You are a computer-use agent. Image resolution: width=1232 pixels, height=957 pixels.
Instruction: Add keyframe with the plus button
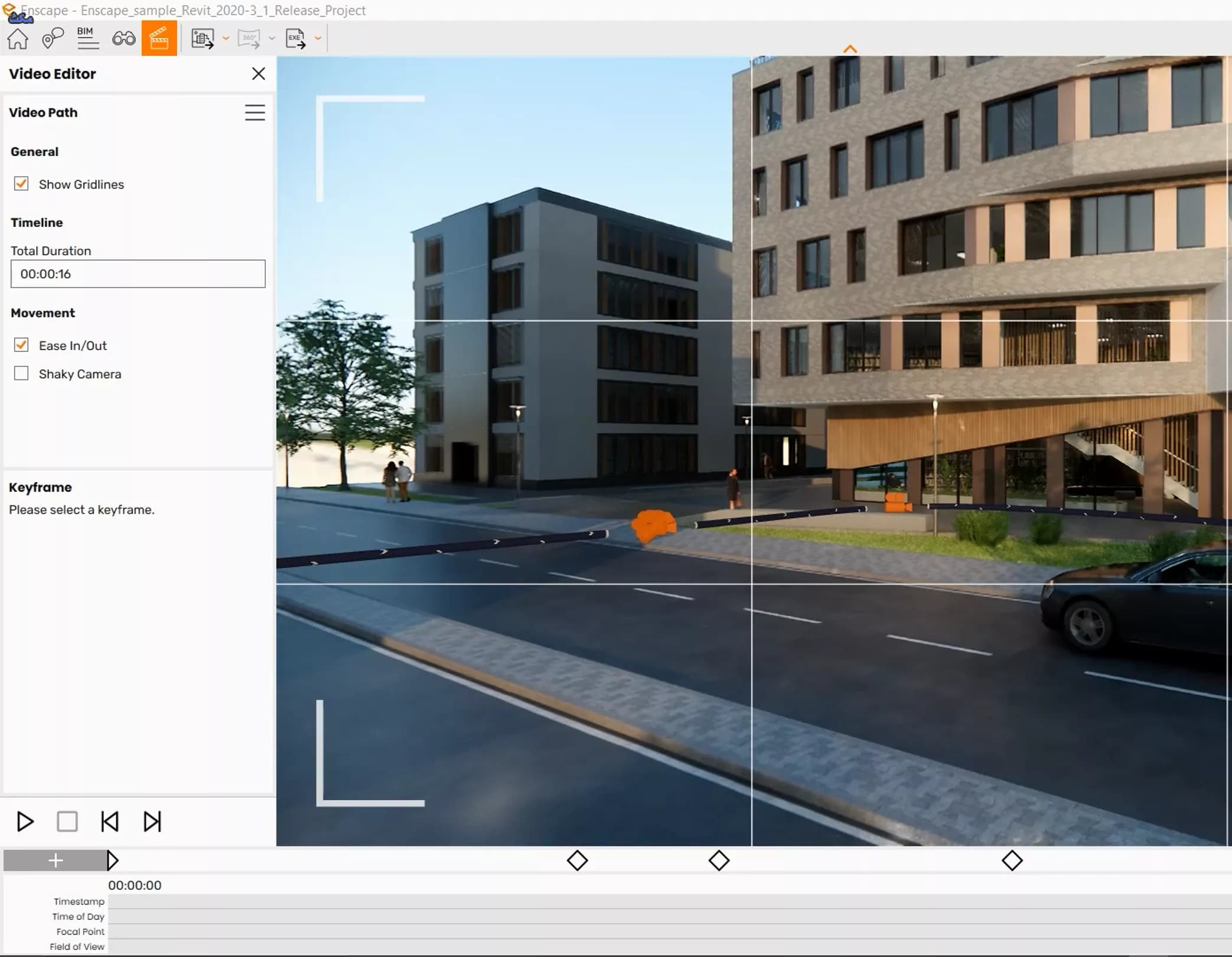55,861
